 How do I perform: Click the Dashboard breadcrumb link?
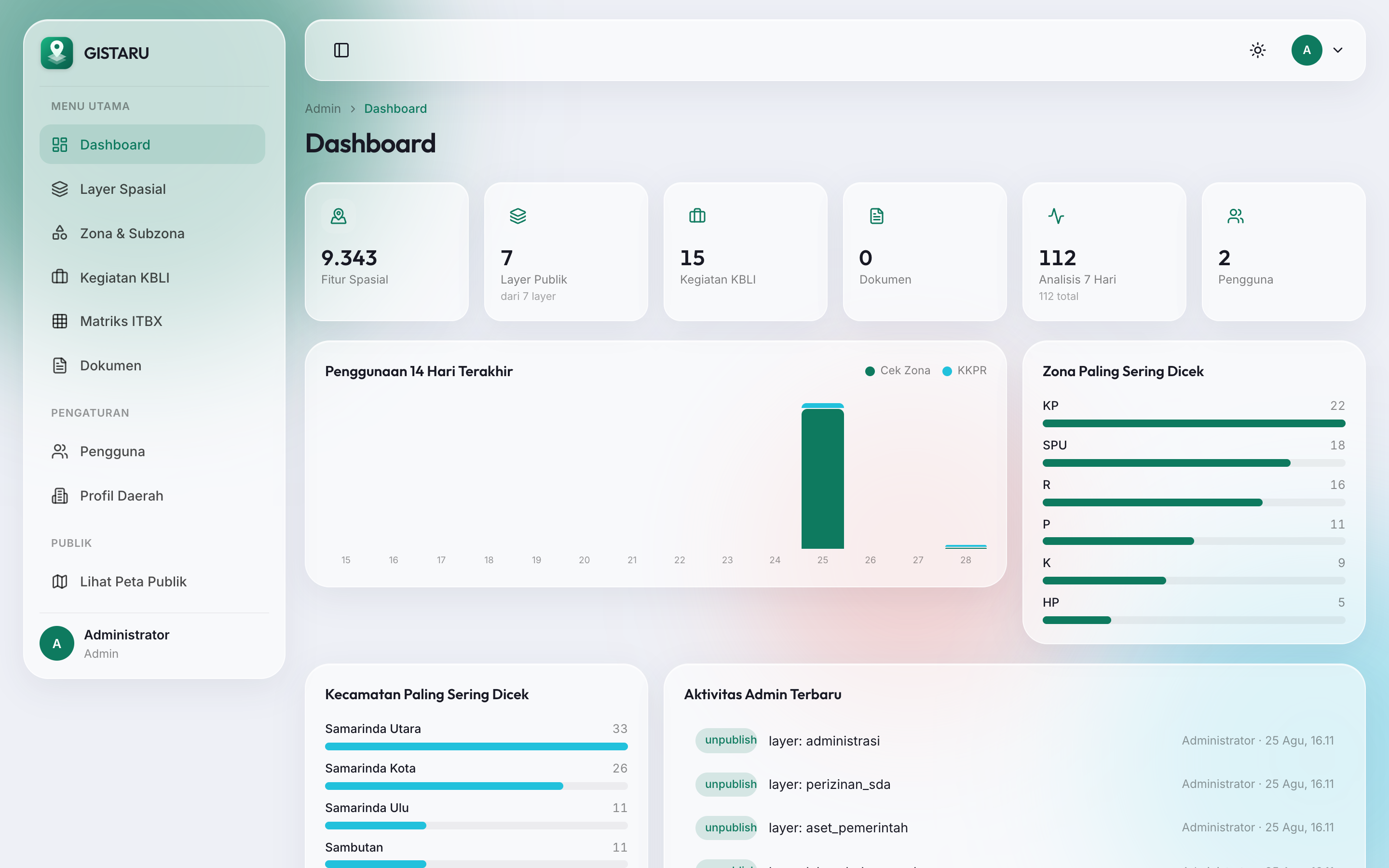(395, 108)
